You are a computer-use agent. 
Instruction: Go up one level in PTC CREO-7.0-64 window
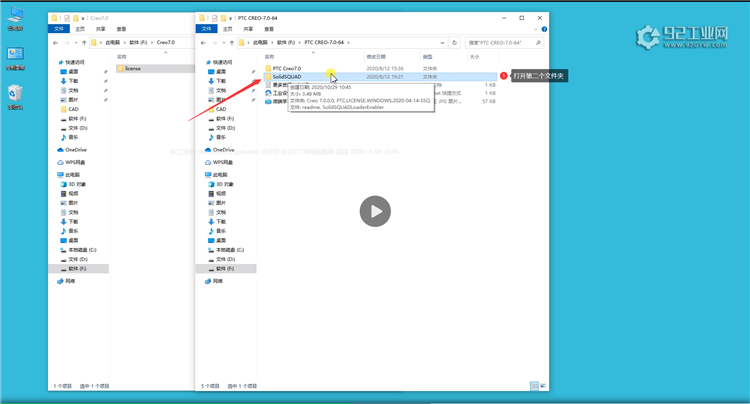pos(232,43)
